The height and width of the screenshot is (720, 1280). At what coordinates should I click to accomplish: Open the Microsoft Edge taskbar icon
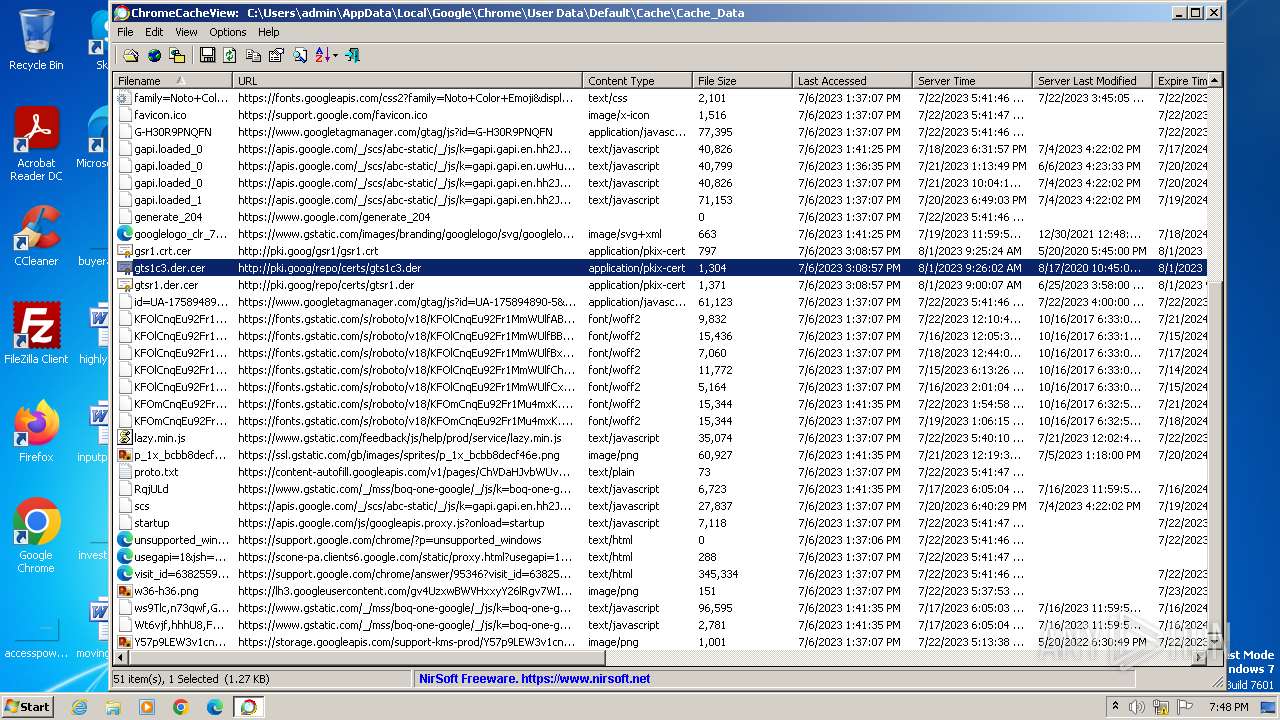click(x=215, y=707)
